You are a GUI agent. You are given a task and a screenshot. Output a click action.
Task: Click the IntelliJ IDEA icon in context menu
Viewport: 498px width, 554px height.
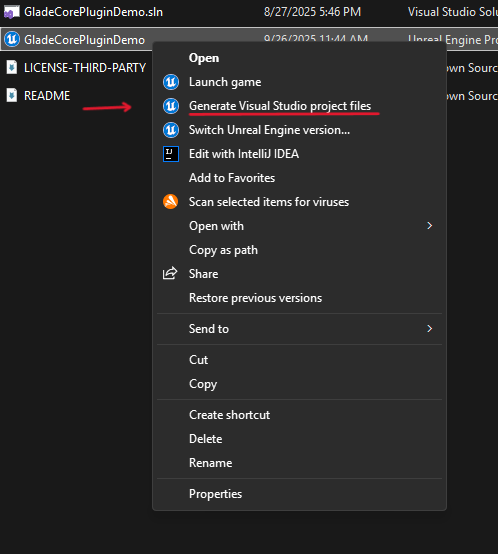[x=171, y=154]
